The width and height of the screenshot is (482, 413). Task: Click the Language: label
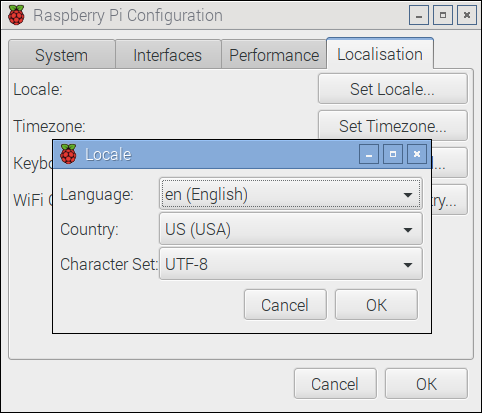pos(97,195)
